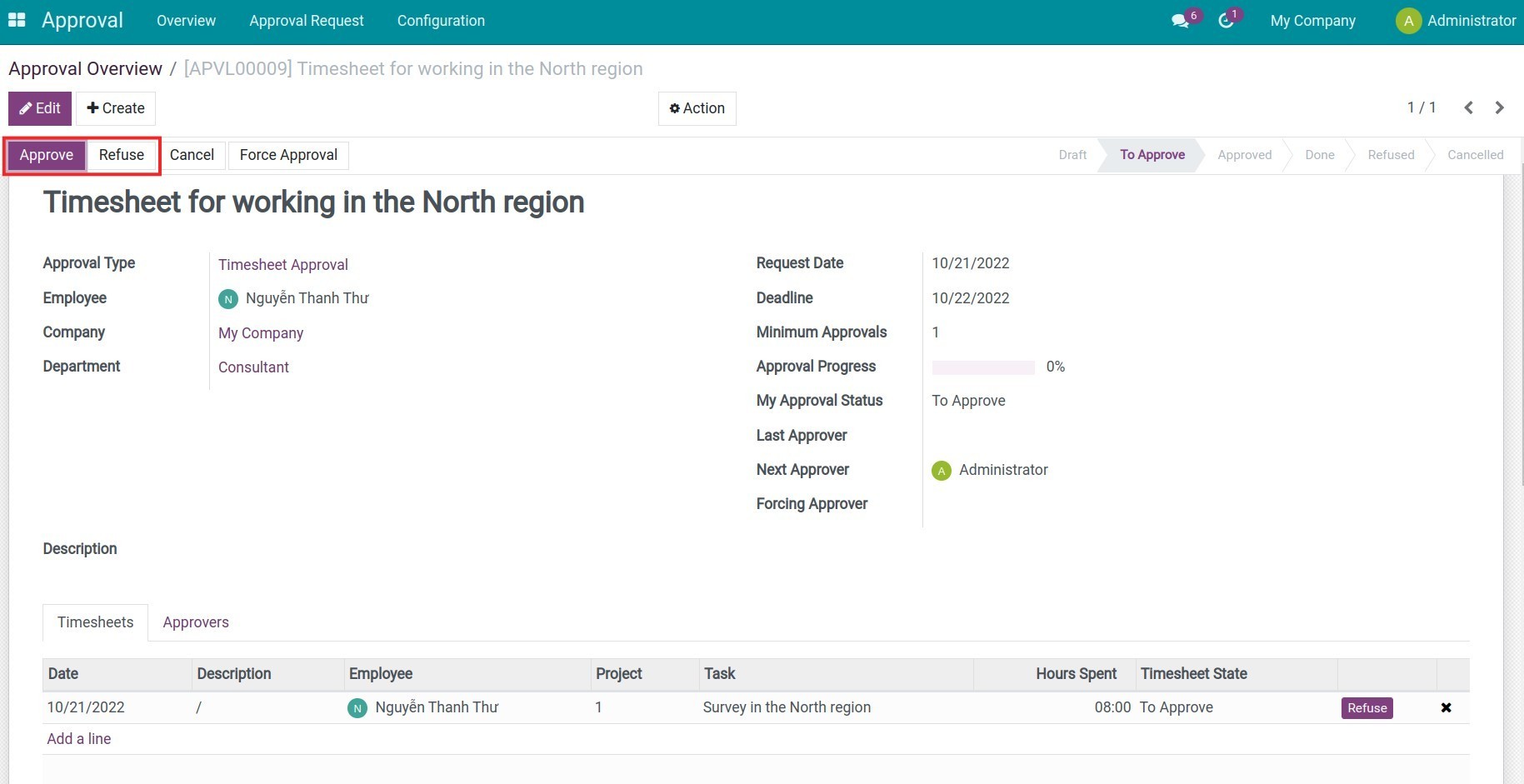This screenshot has height=784, width=1524.
Task: Open activities via the clock icon
Action: point(1226,20)
